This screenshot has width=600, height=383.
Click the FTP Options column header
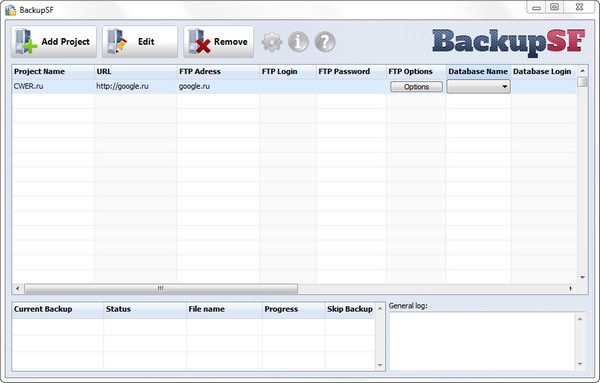(416, 72)
